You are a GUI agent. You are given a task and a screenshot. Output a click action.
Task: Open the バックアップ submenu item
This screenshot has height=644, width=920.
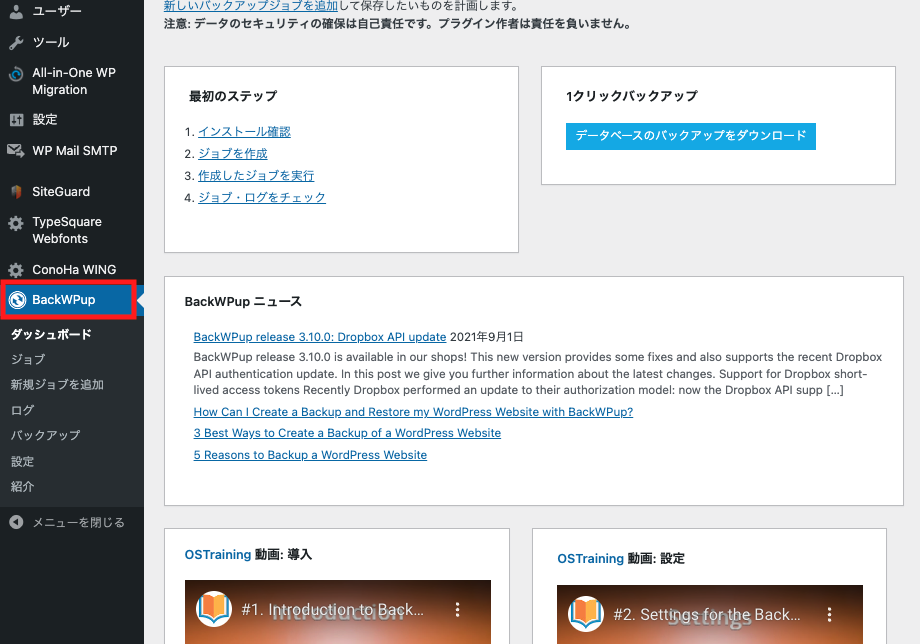45,435
